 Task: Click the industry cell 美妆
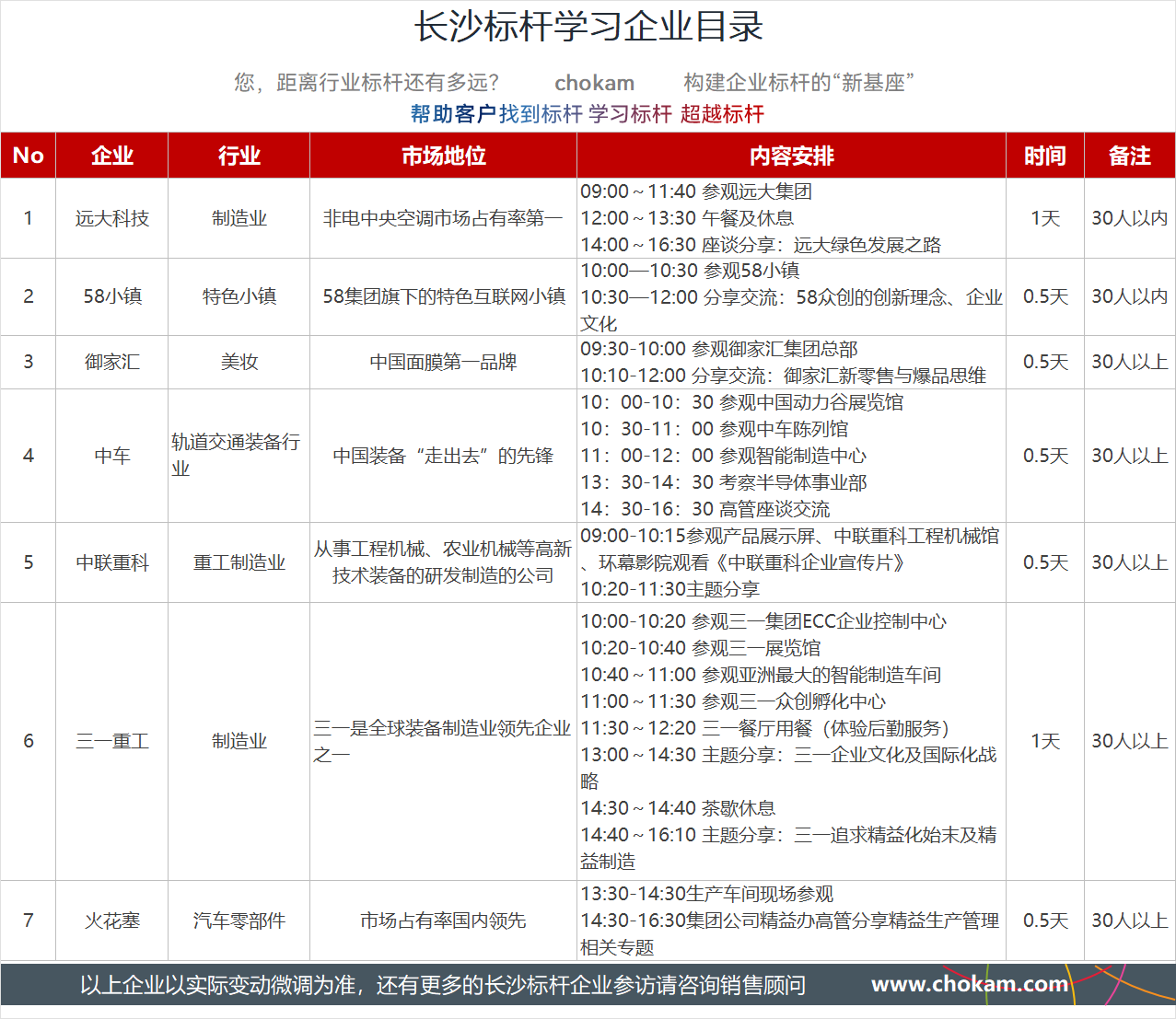[x=239, y=362]
